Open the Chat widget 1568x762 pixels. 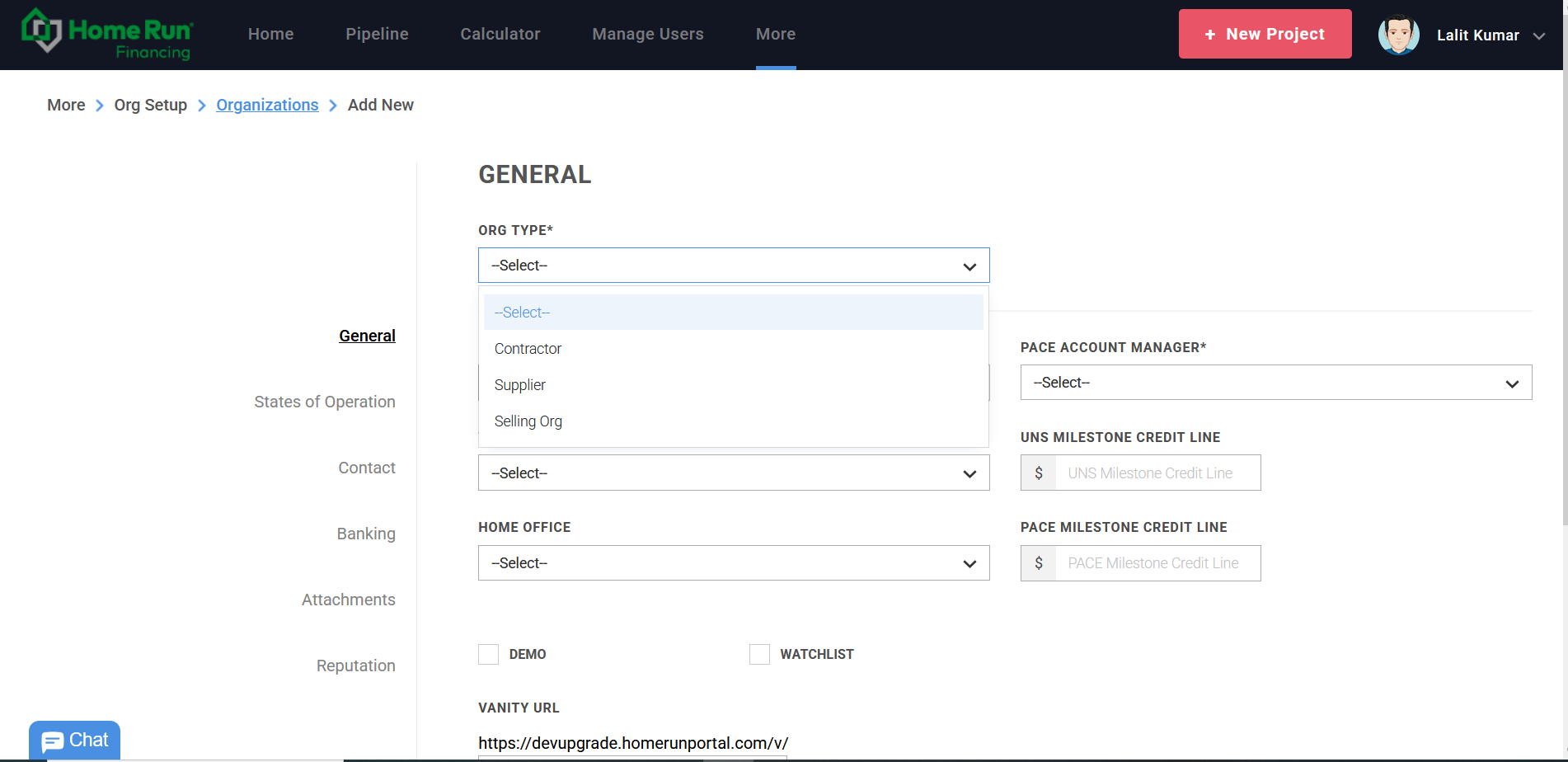(x=75, y=741)
